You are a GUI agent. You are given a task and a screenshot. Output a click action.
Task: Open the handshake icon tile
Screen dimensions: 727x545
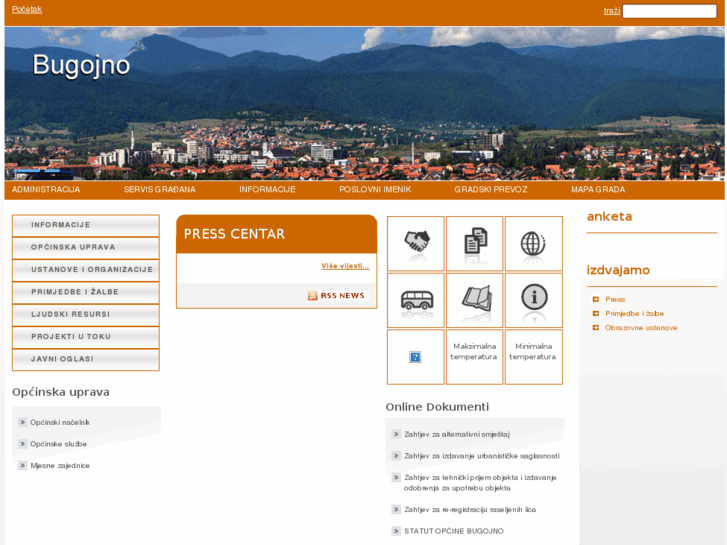415,244
